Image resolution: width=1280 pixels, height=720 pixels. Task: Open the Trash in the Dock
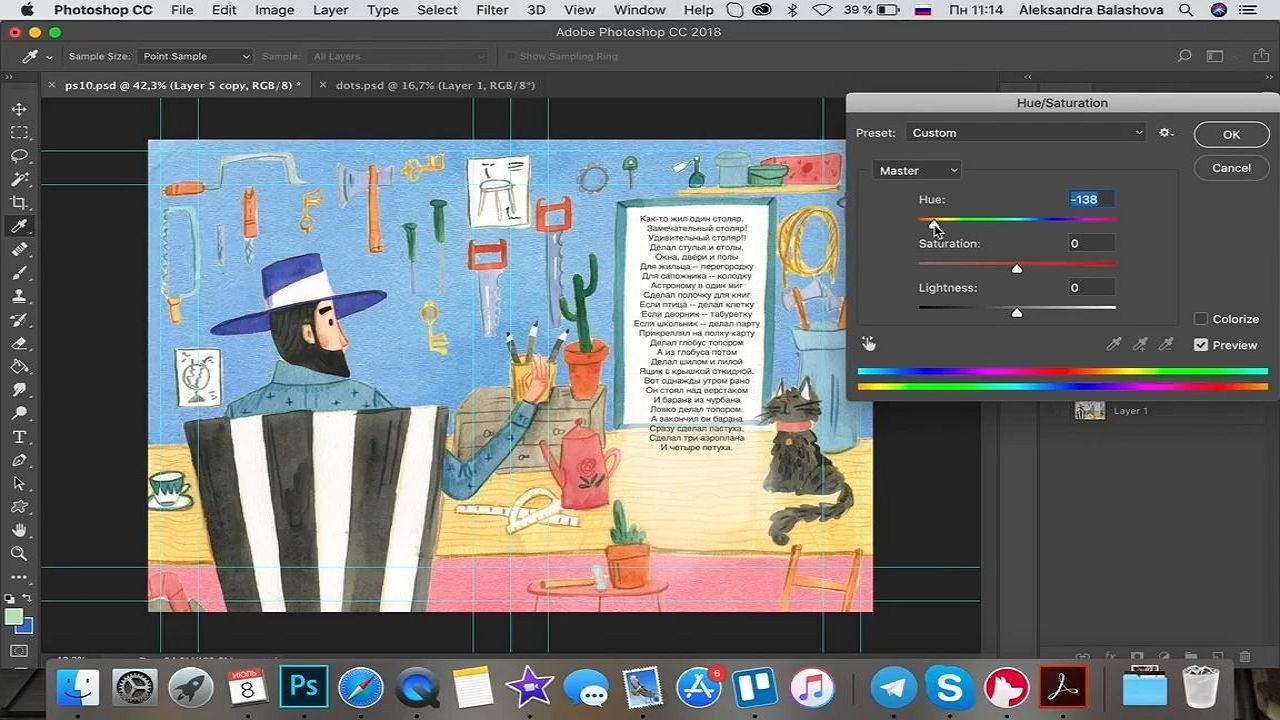[x=1200, y=687]
